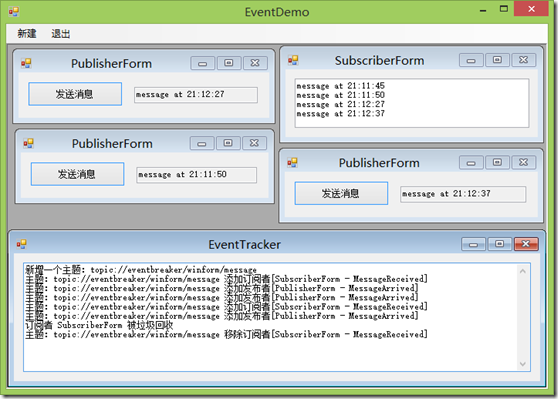Click the log line starting '新增一个主题'
The width and height of the screenshot is (558, 399).
[141, 270]
